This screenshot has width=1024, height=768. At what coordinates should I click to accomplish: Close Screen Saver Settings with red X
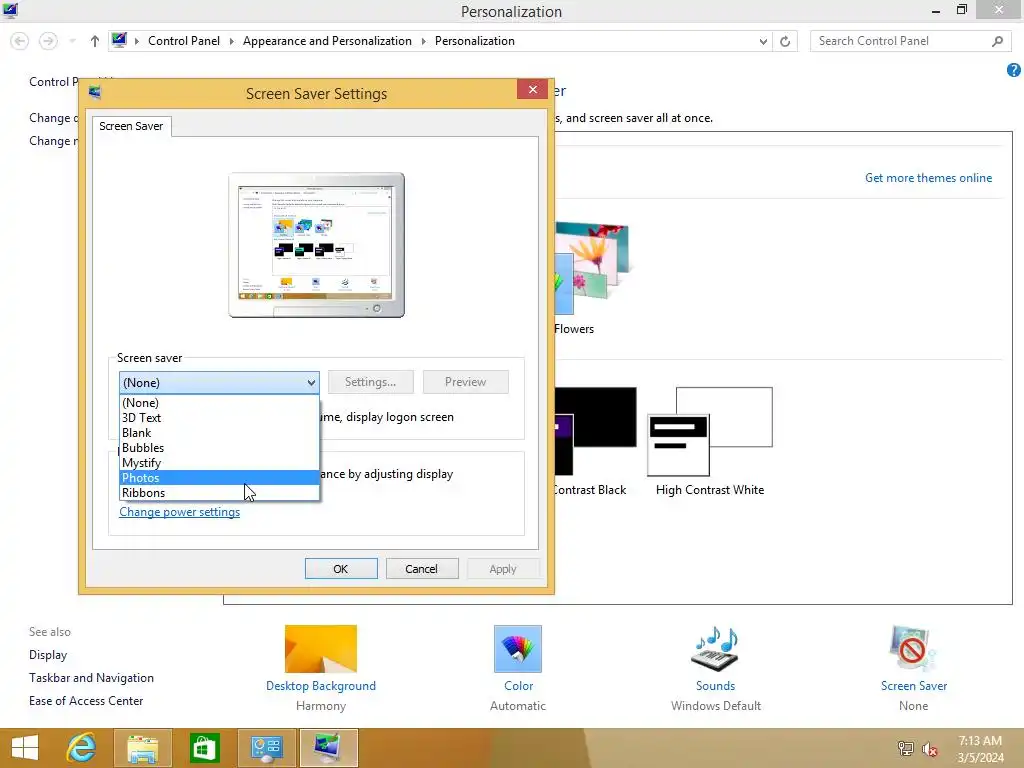[x=532, y=89]
